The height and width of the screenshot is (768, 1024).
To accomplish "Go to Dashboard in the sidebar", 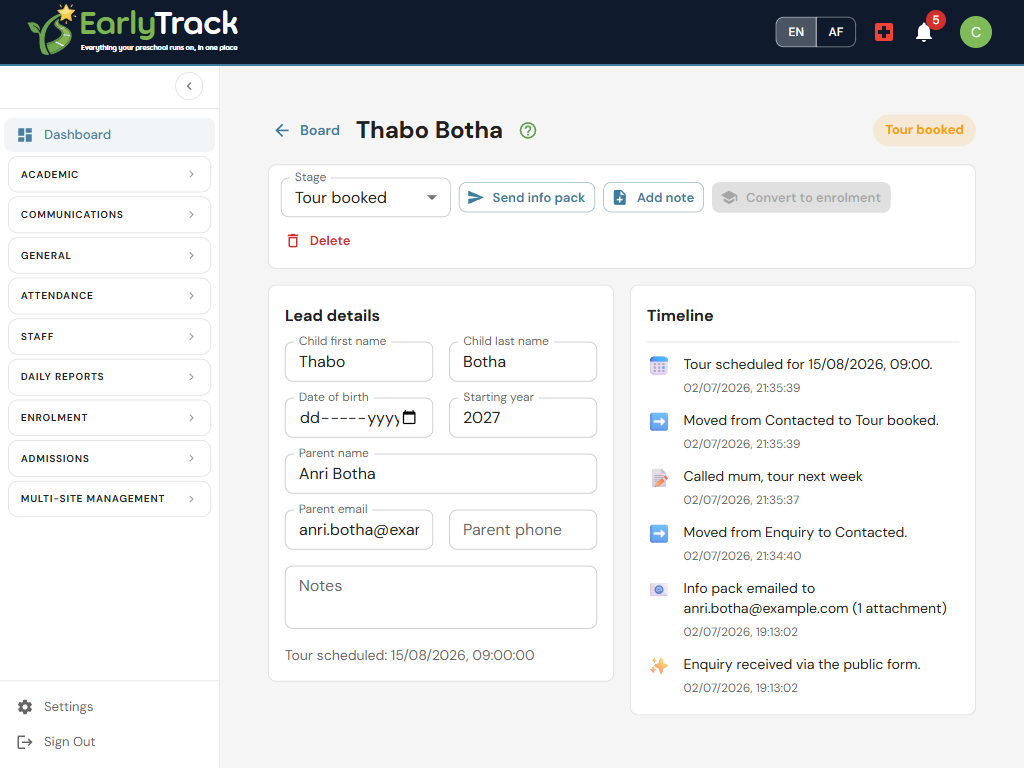I will [x=109, y=135].
